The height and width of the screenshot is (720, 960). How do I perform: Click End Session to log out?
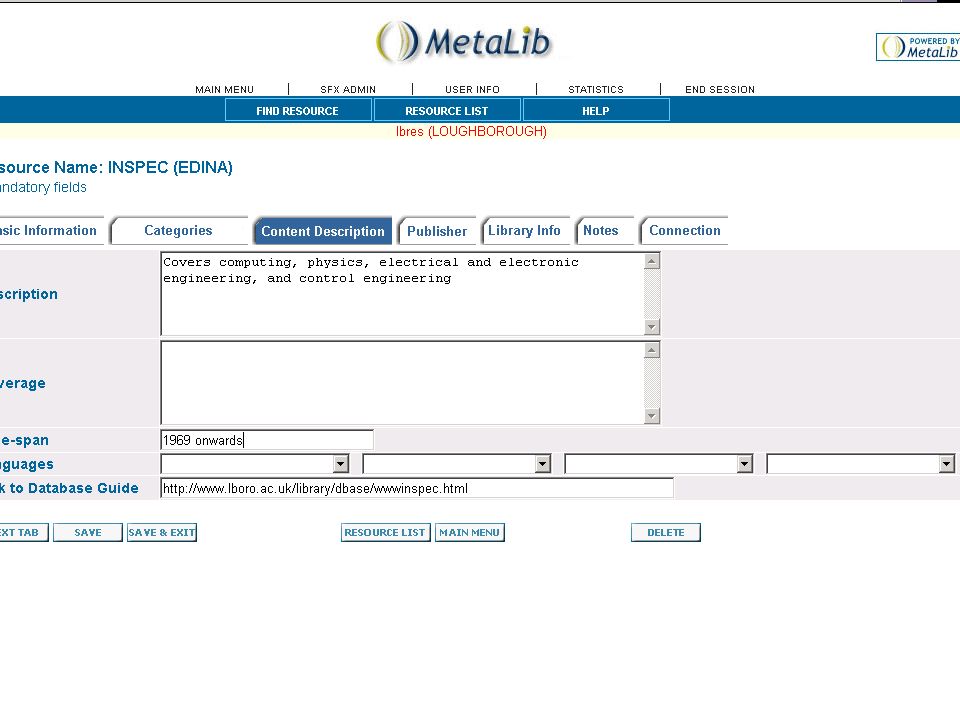coord(719,89)
